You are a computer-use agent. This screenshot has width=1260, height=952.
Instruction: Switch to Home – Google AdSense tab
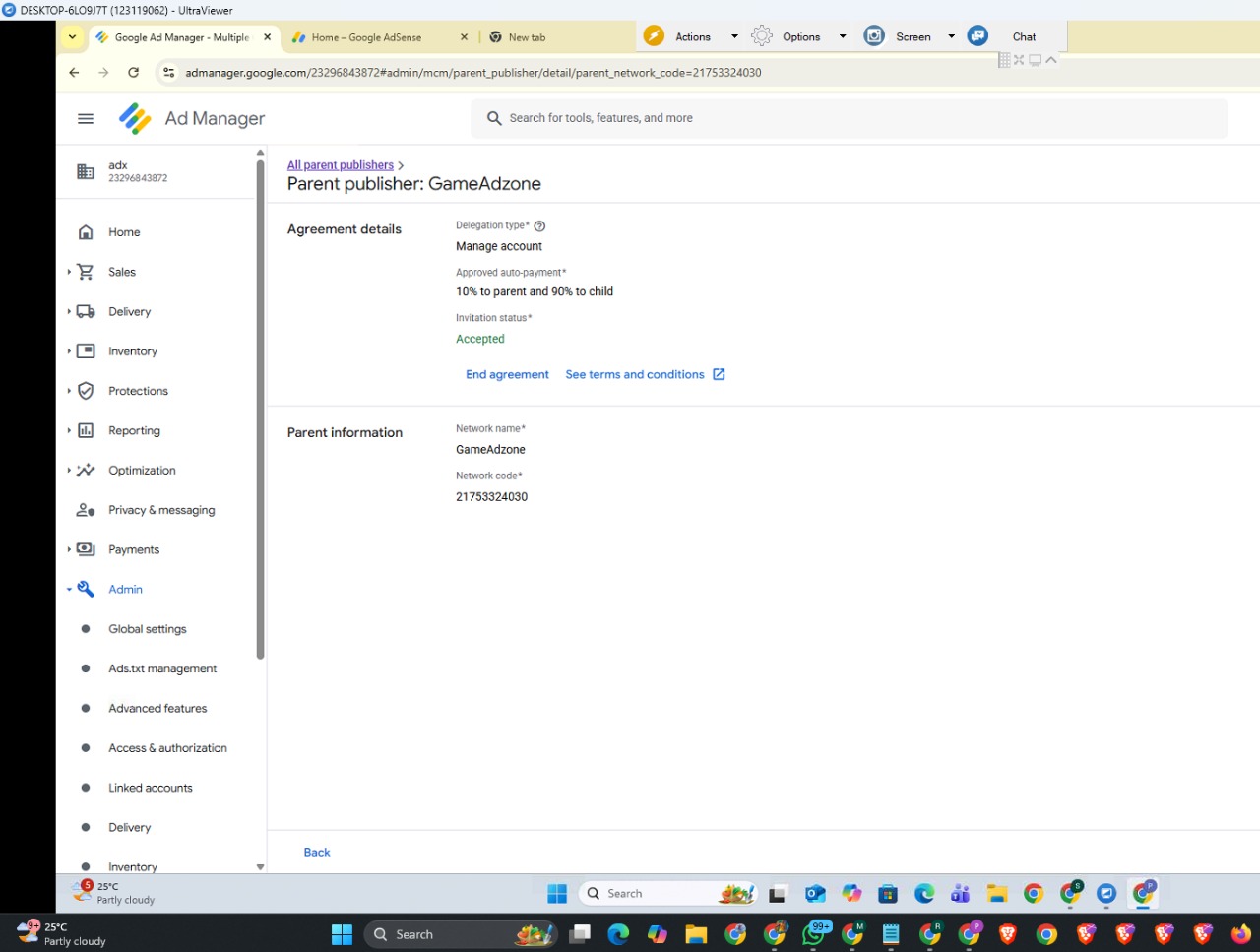pos(366,37)
